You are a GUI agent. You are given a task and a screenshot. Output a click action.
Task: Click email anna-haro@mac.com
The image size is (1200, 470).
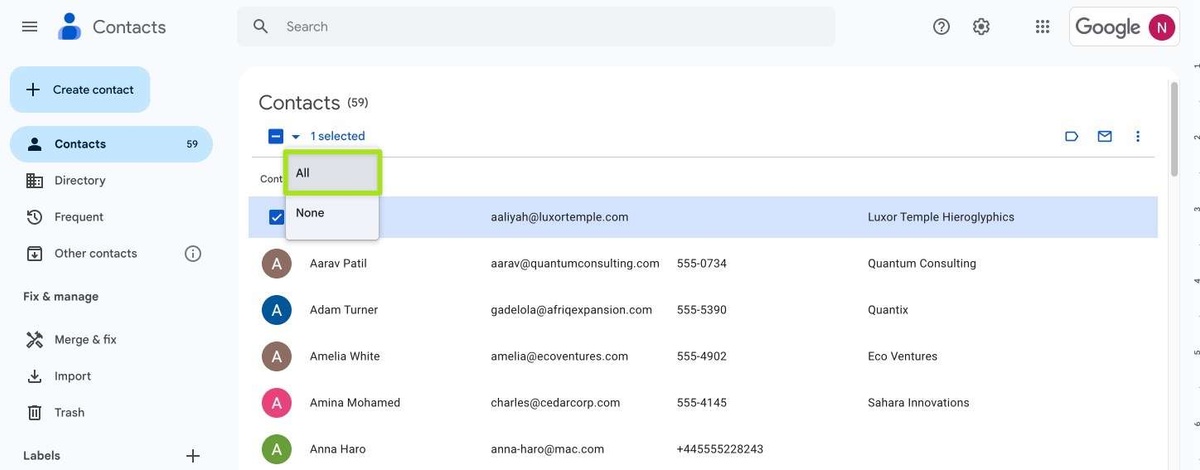(547, 449)
